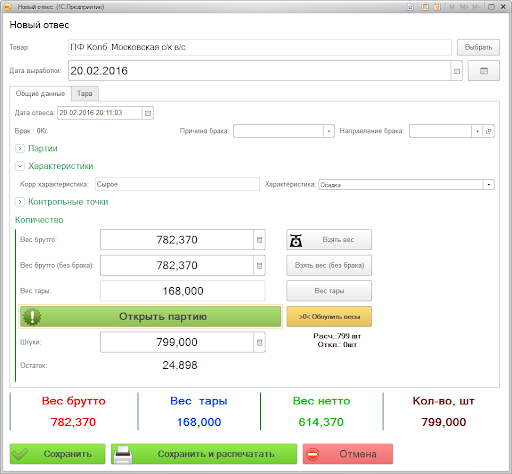The height and width of the screenshot is (474, 512).
Task: Open calculator icon in Вес брутто field
Action: point(259,240)
